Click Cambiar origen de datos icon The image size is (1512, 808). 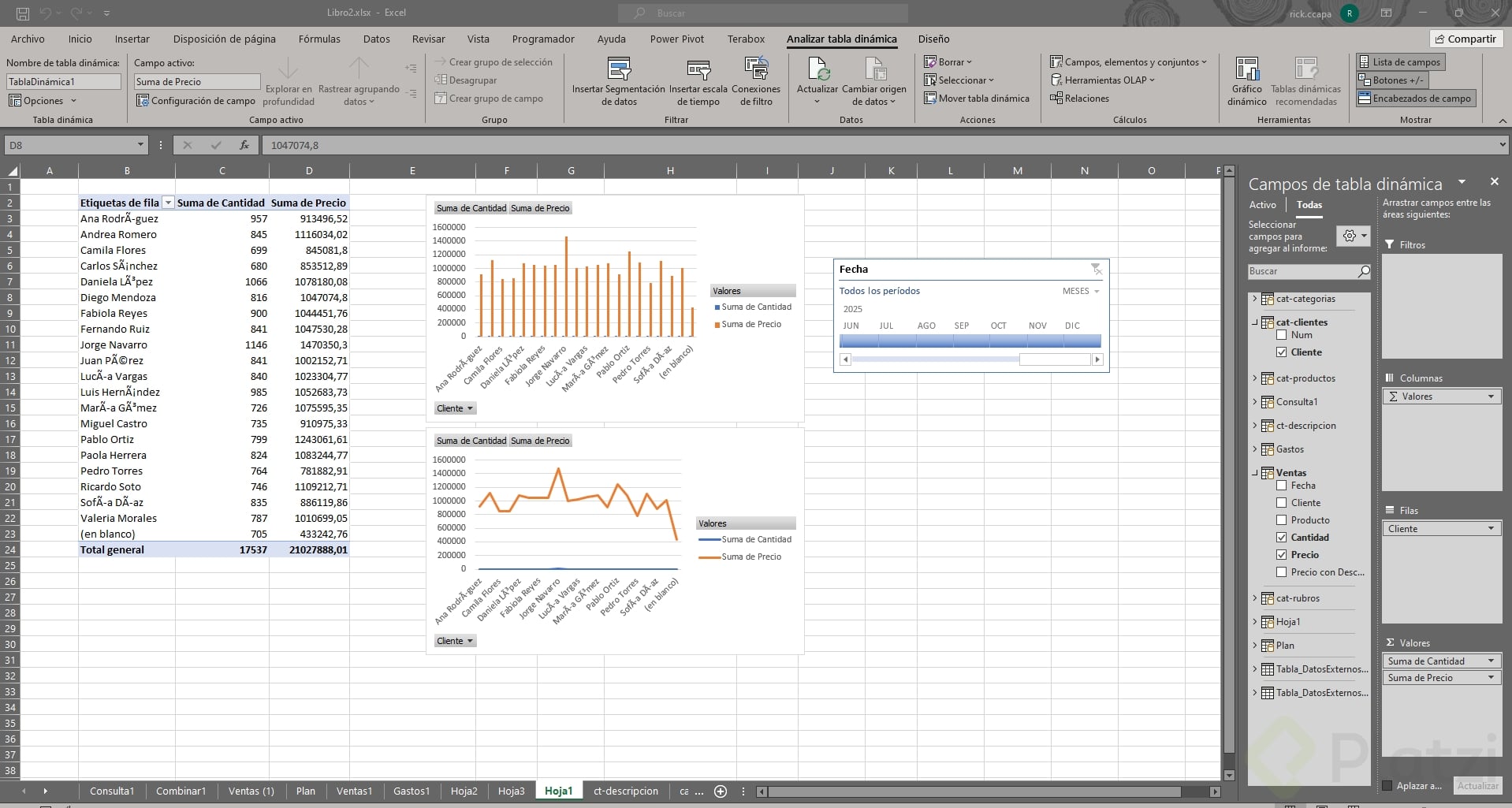pos(874,69)
